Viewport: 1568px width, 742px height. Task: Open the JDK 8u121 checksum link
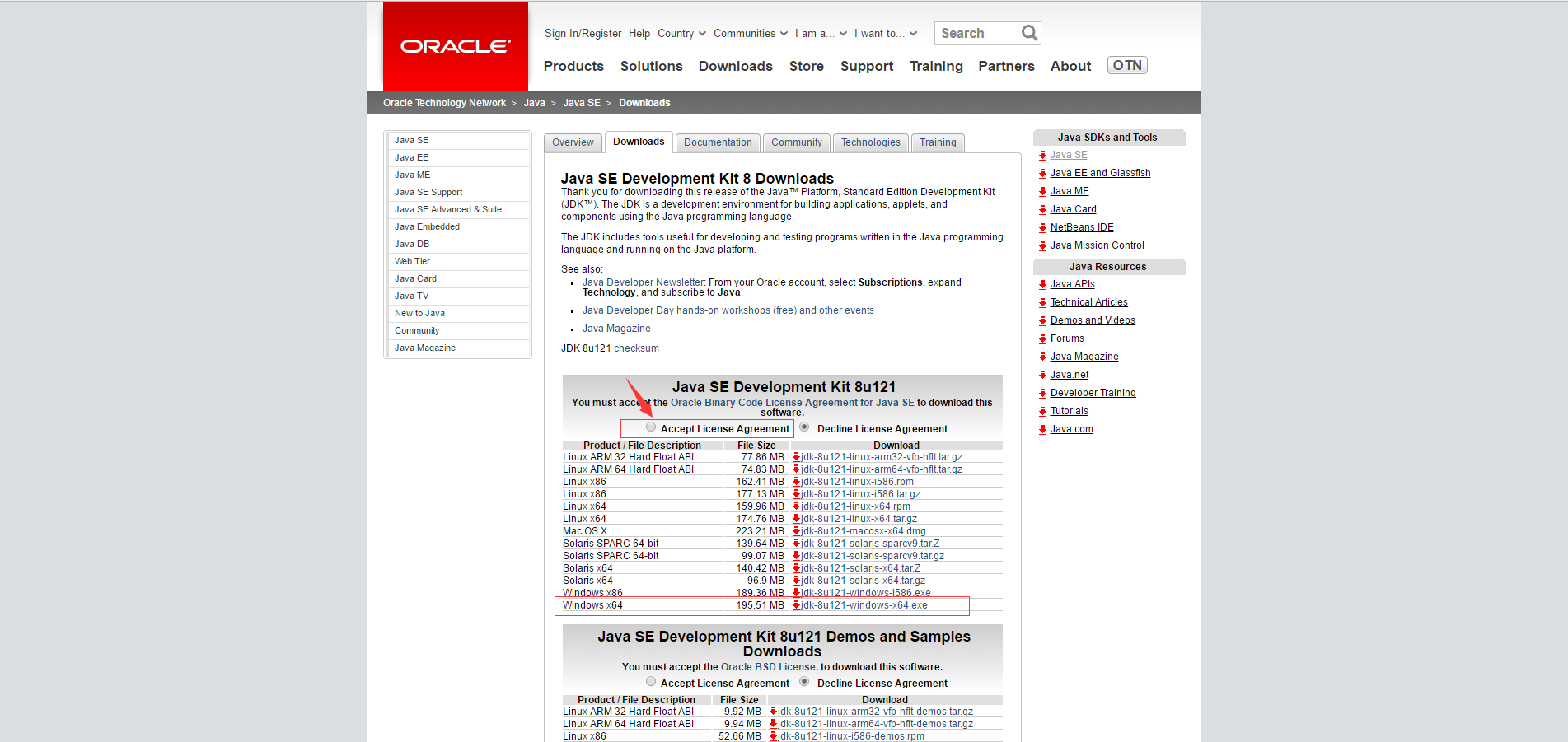[x=636, y=348]
